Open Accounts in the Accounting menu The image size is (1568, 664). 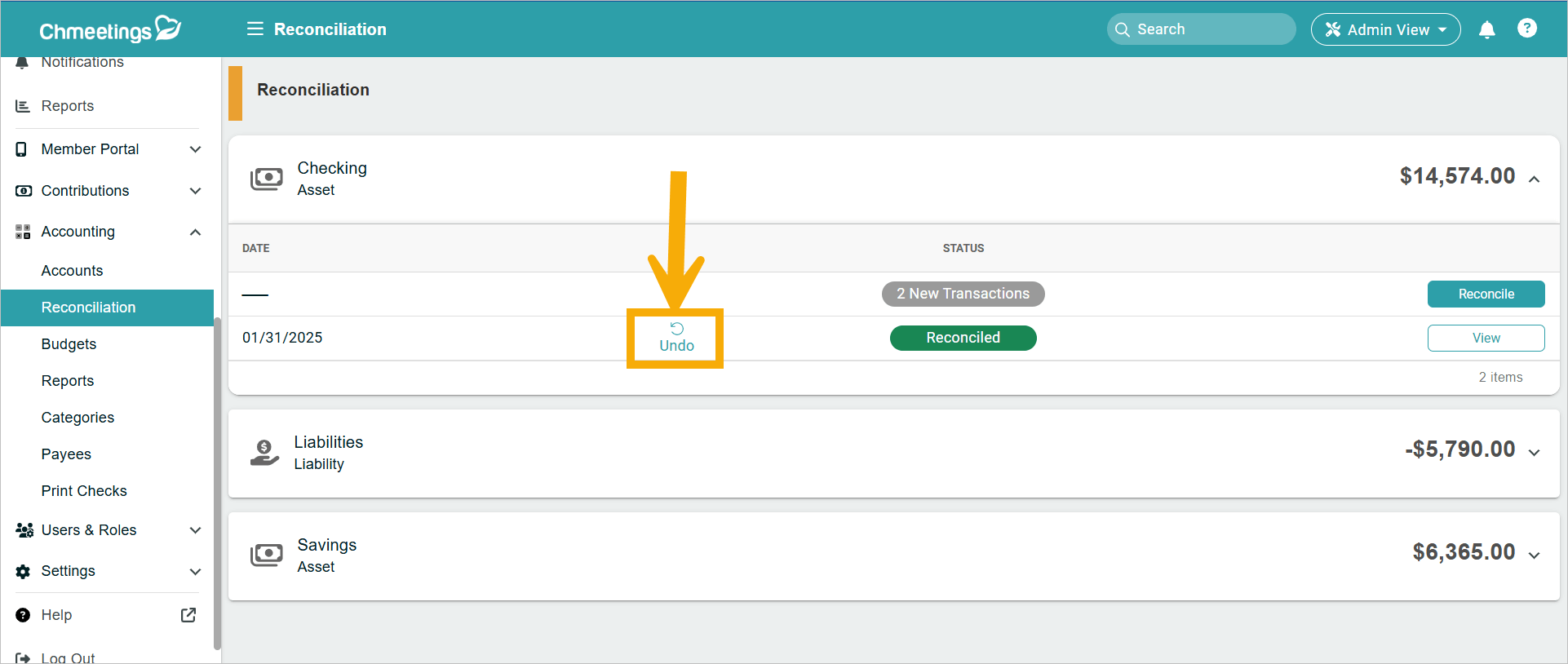(x=72, y=271)
